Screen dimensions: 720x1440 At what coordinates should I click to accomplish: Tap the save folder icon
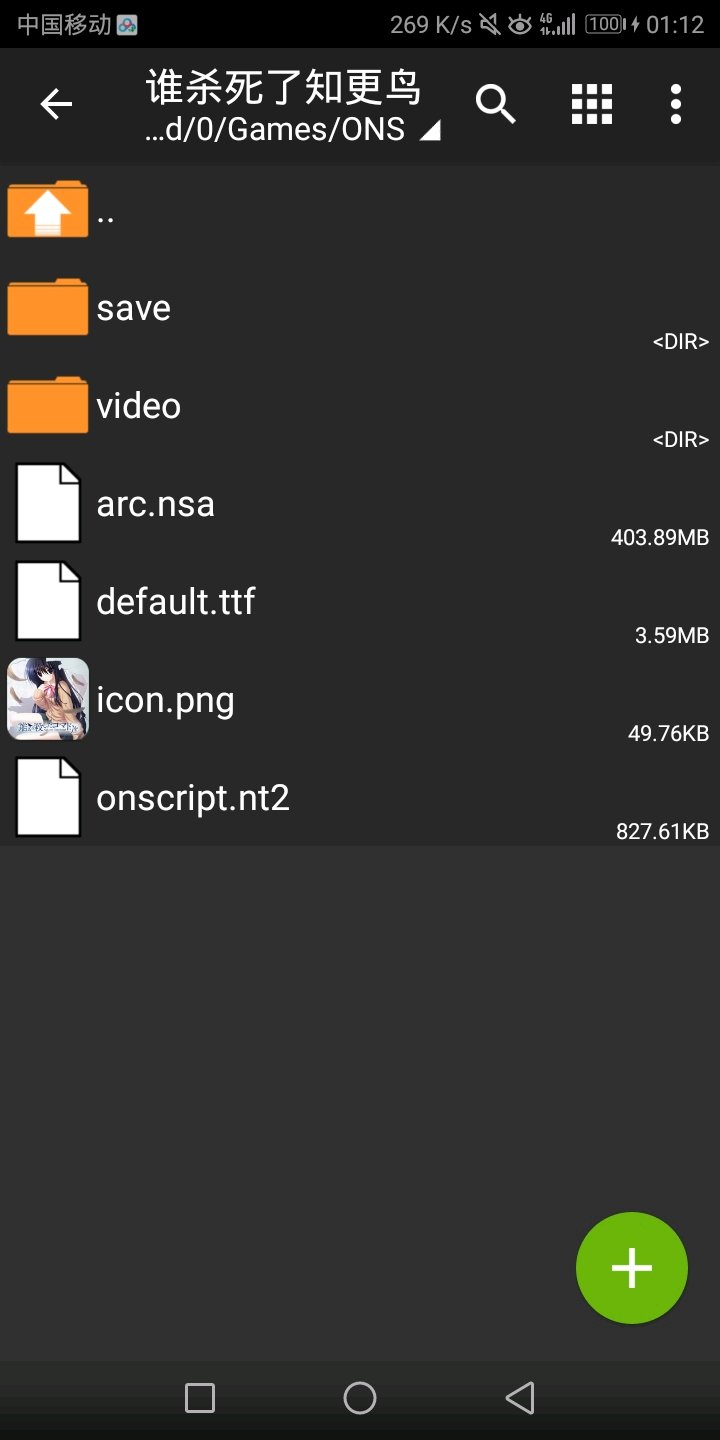(x=47, y=307)
